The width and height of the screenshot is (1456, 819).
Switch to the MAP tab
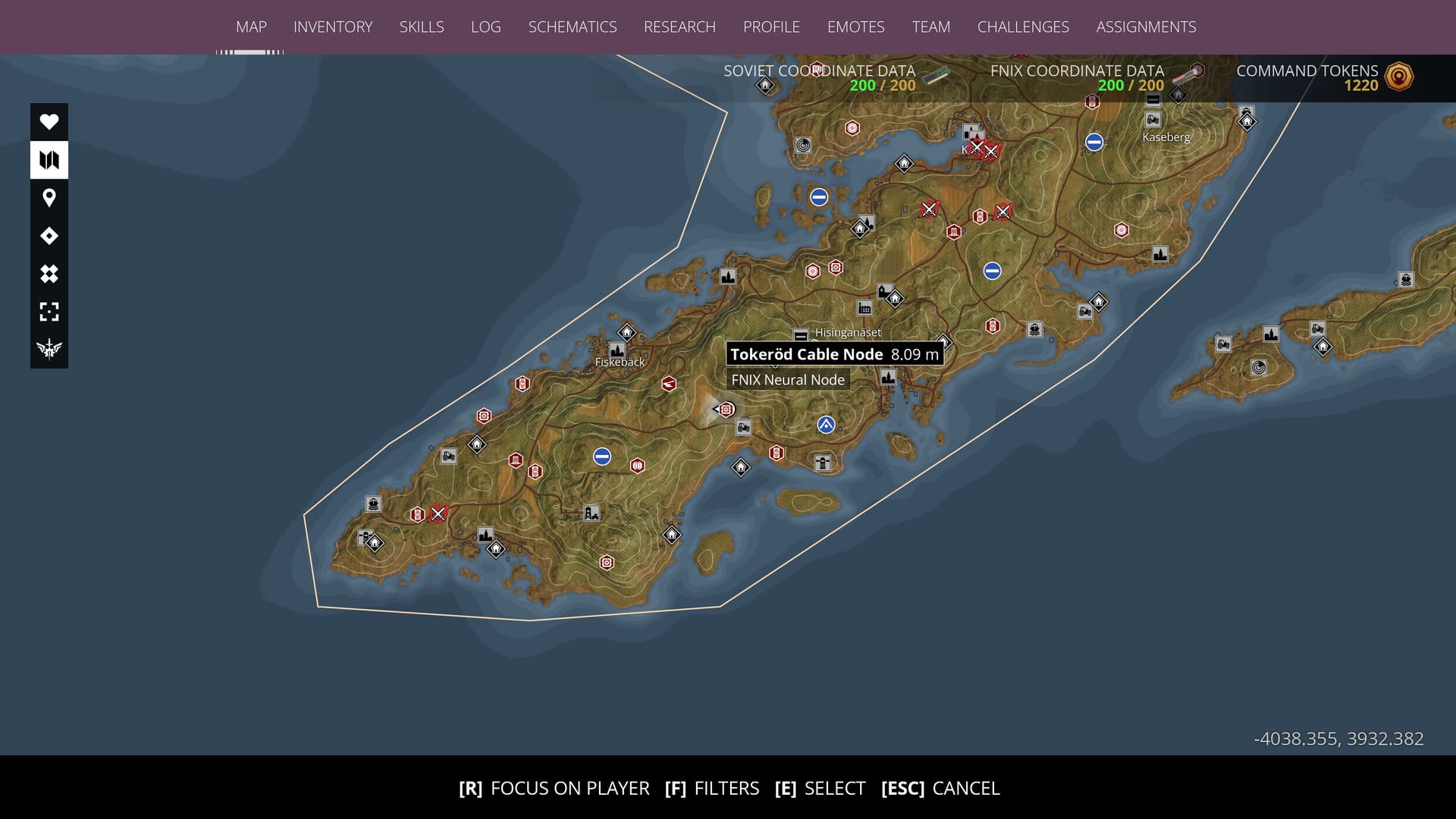[x=251, y=27]
